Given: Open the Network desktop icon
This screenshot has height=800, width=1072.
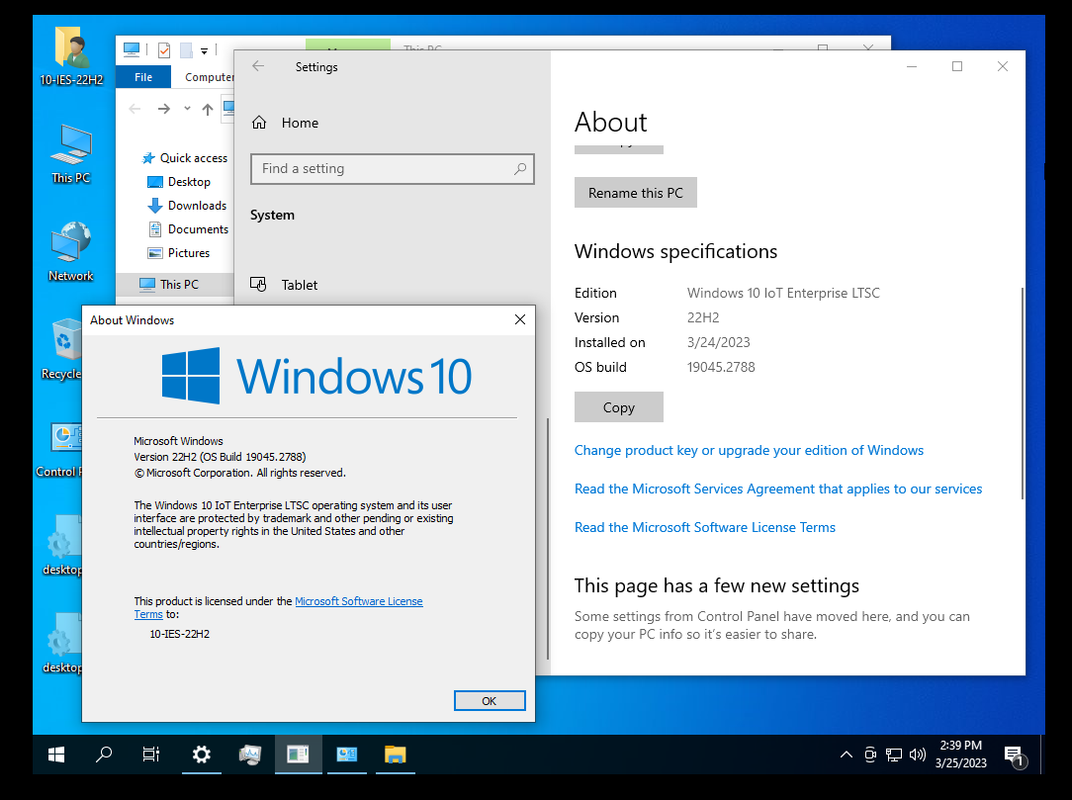Looking at the screenshot, I should click(71, 252).
